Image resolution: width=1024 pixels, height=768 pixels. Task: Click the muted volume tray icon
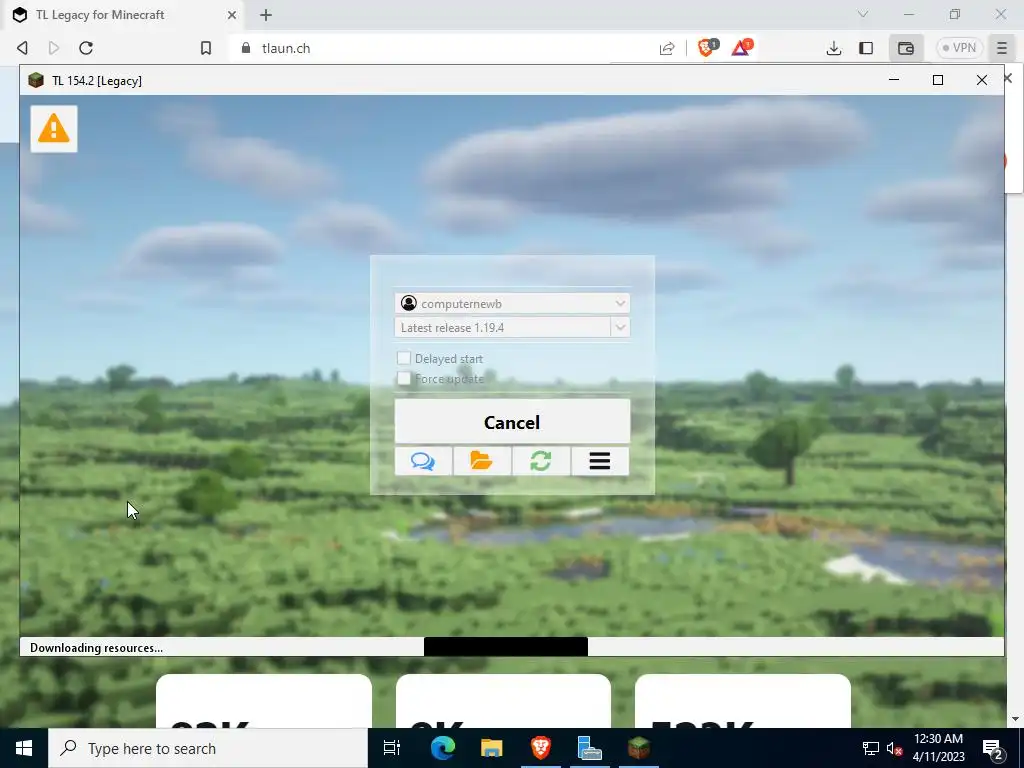tap(894, 748)
